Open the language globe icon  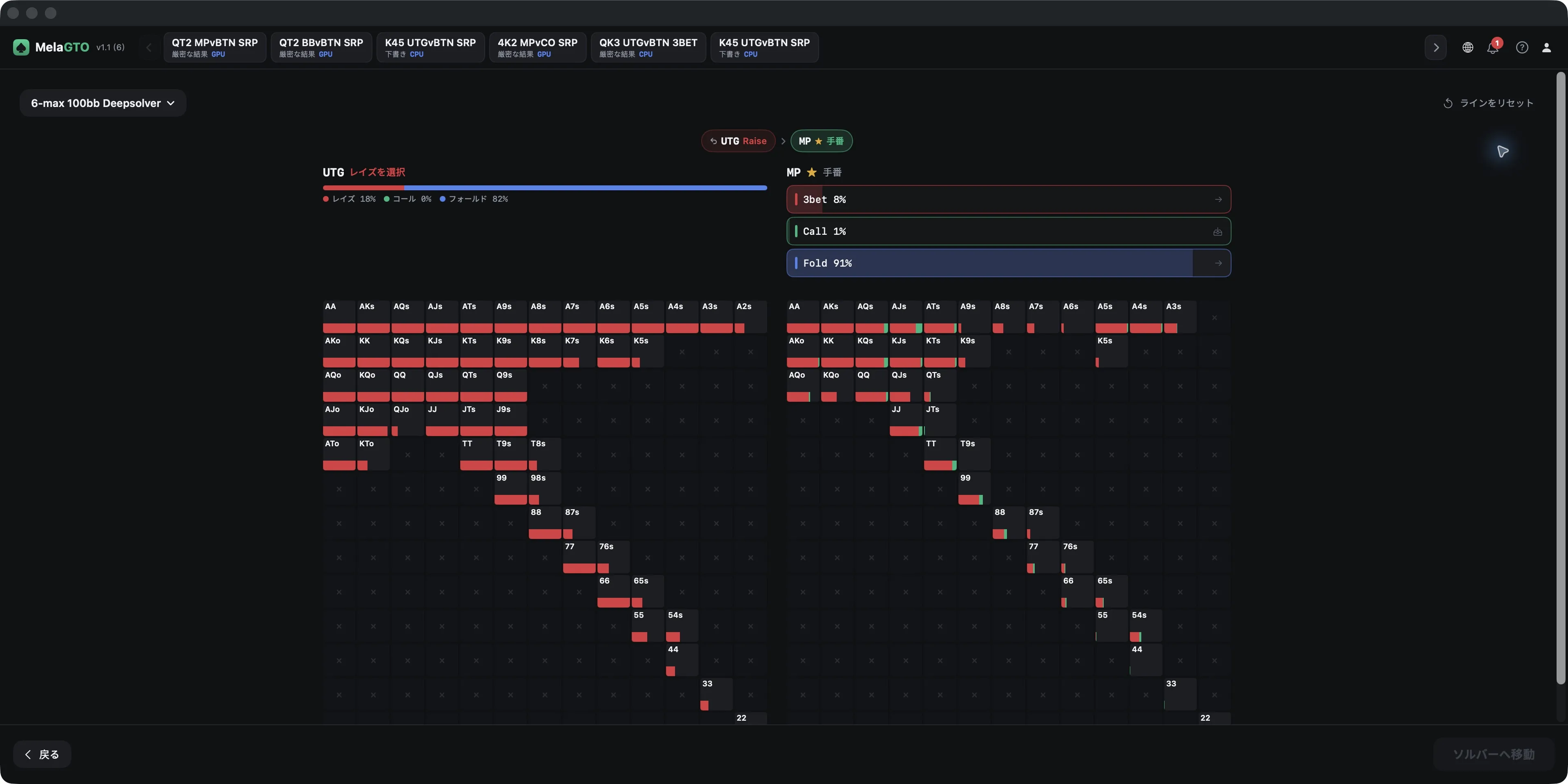pyautogui.click(x=1468, y=47)
